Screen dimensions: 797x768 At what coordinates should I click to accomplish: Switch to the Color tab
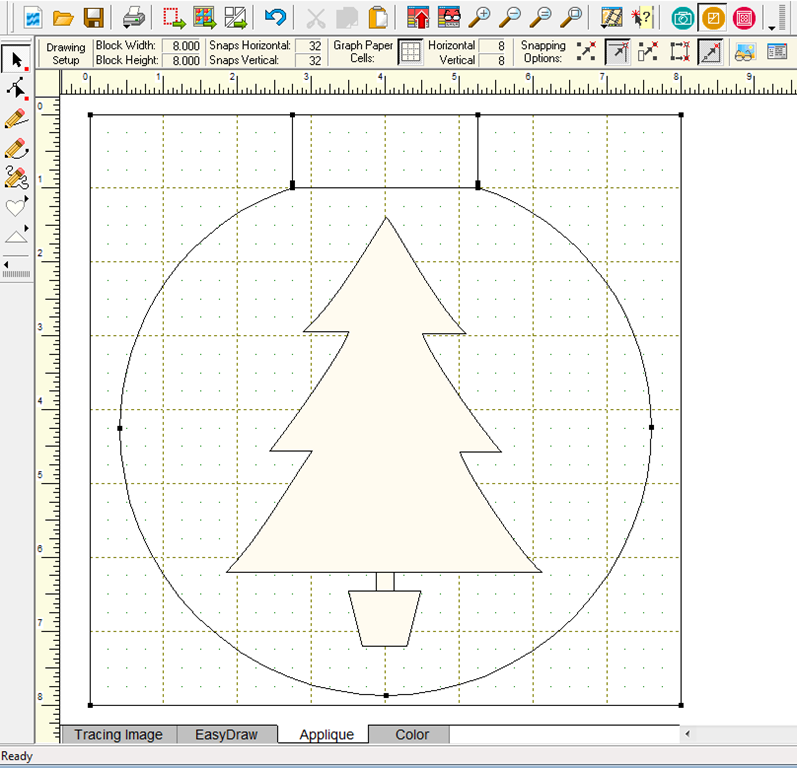(412, 734)
